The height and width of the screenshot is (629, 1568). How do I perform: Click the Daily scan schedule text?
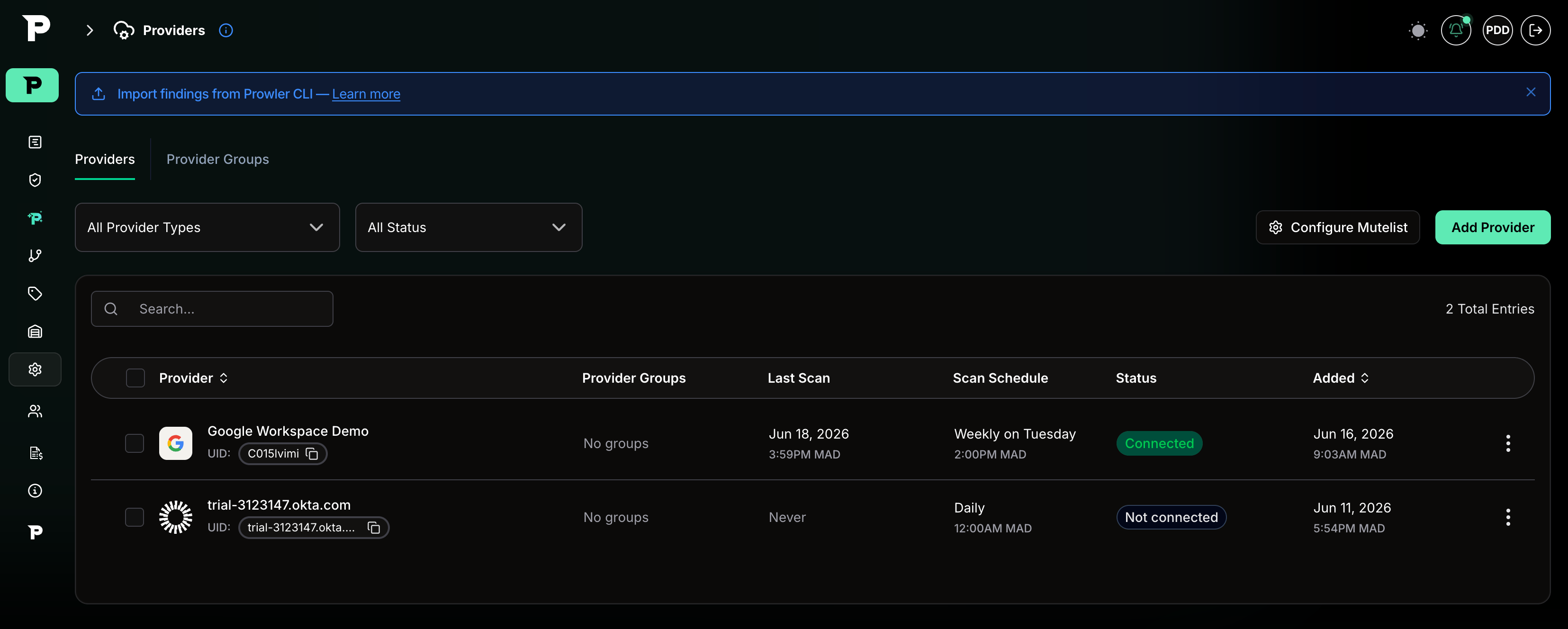[969, 508]
